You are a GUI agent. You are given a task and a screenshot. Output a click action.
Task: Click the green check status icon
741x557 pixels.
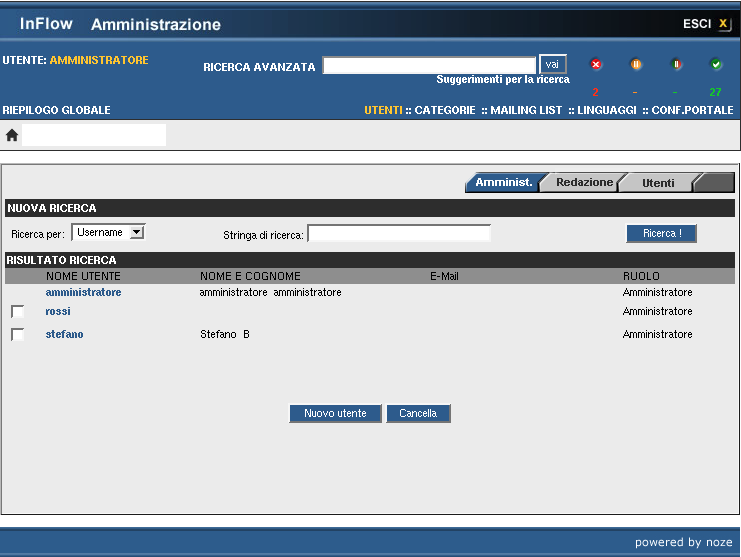click(x=716, y=65)
